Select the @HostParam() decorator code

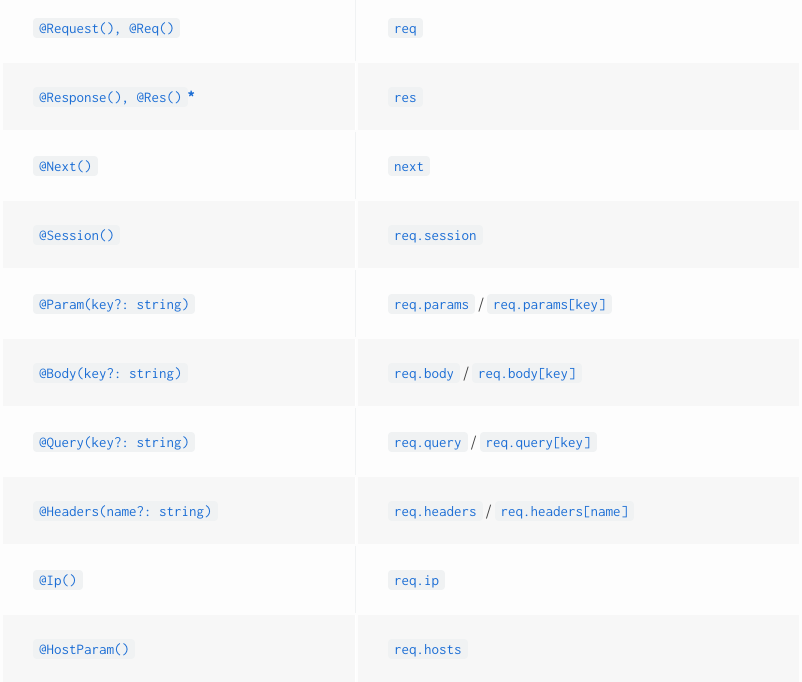[84, 649]
